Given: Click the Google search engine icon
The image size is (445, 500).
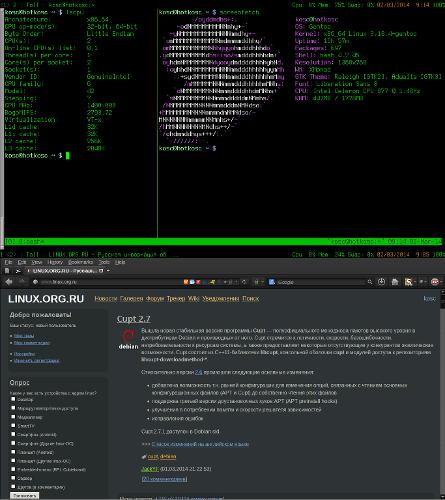Looking at the screenshot, I should pyautogui.click(x=272, y=282).
